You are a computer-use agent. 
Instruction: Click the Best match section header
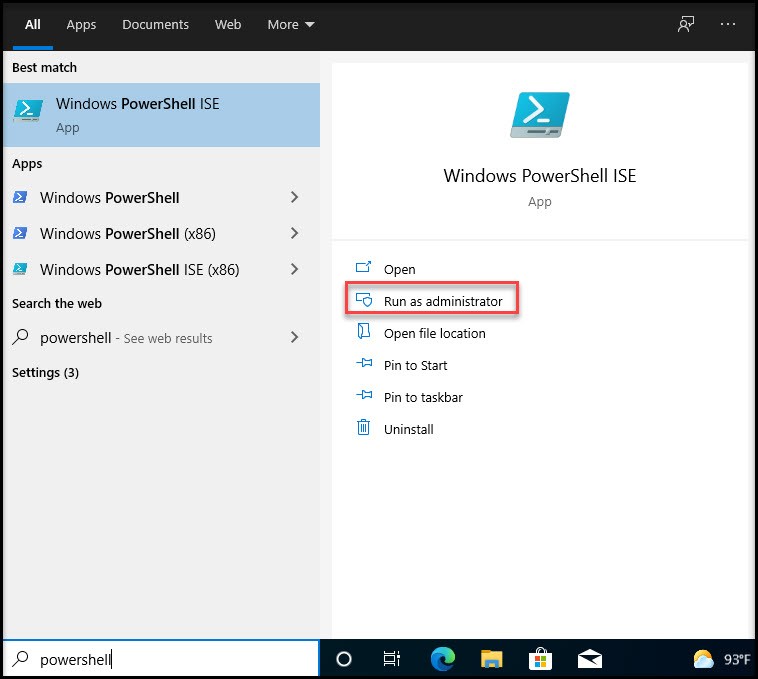[44, 68]
